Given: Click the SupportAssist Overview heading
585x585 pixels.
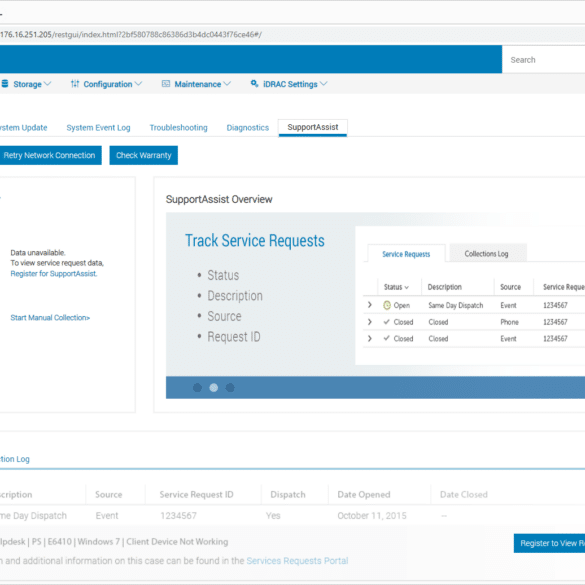Looking at the screenshot, I should point(219,199).
